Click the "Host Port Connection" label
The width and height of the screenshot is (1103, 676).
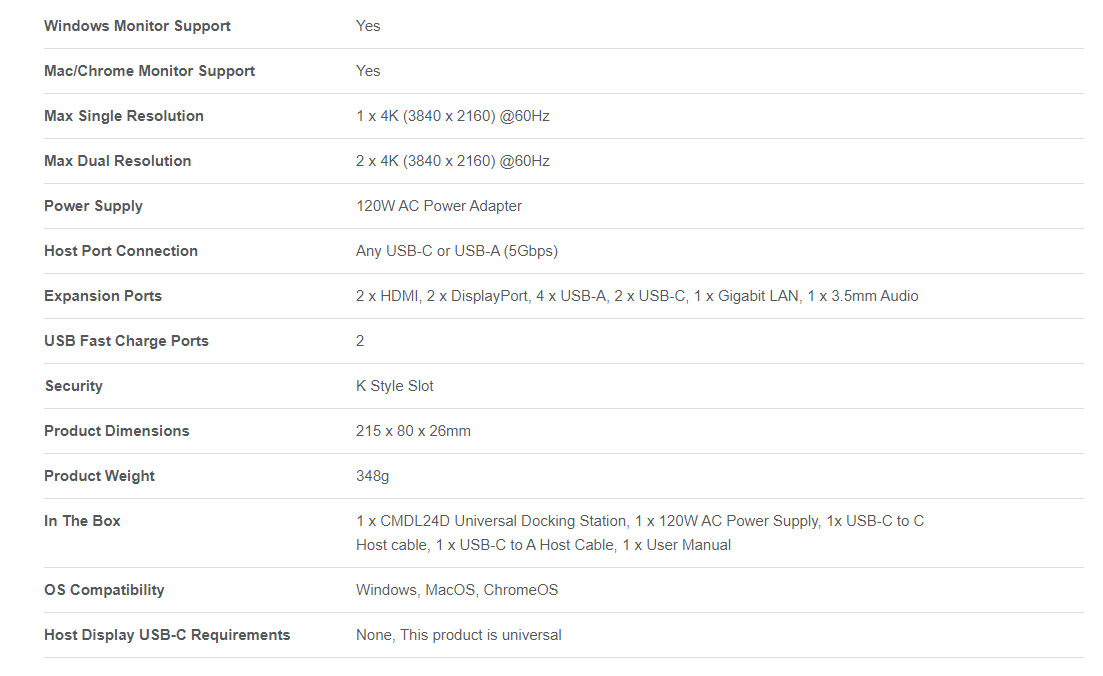(120, 251)
